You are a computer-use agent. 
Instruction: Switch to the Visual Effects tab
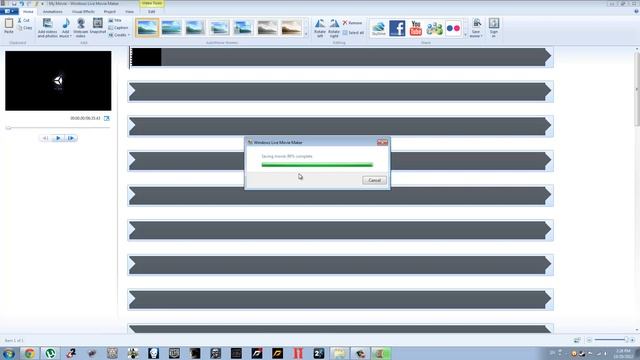tap(83, 11)
